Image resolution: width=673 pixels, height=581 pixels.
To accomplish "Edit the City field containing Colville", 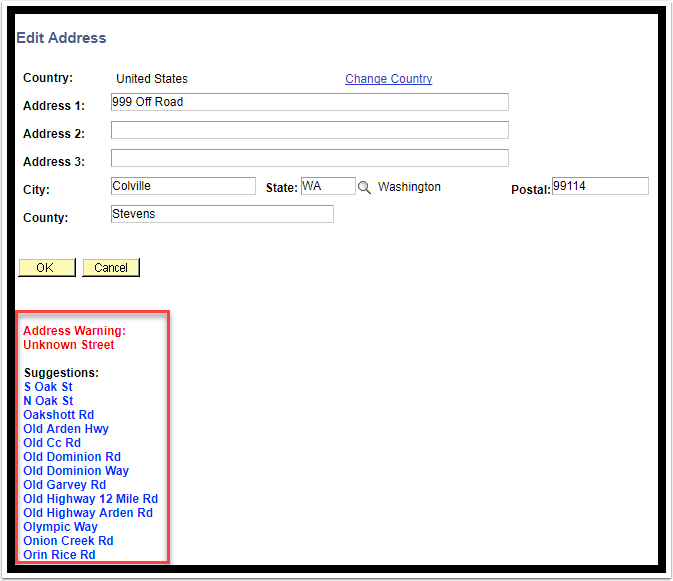I will point(183,186).
